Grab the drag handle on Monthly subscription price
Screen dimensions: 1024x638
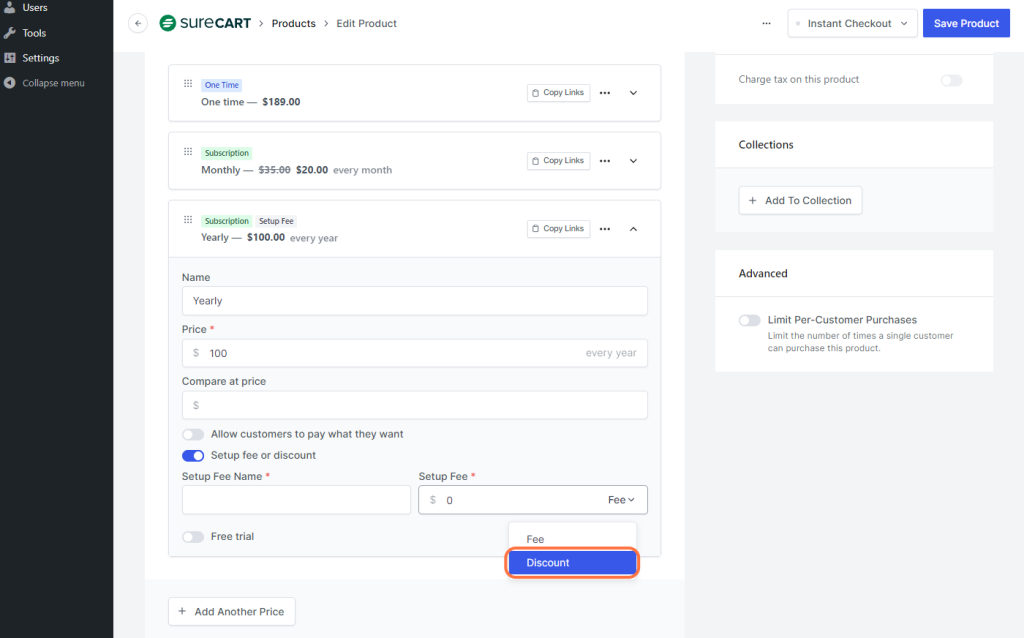(x=188, y=151)
